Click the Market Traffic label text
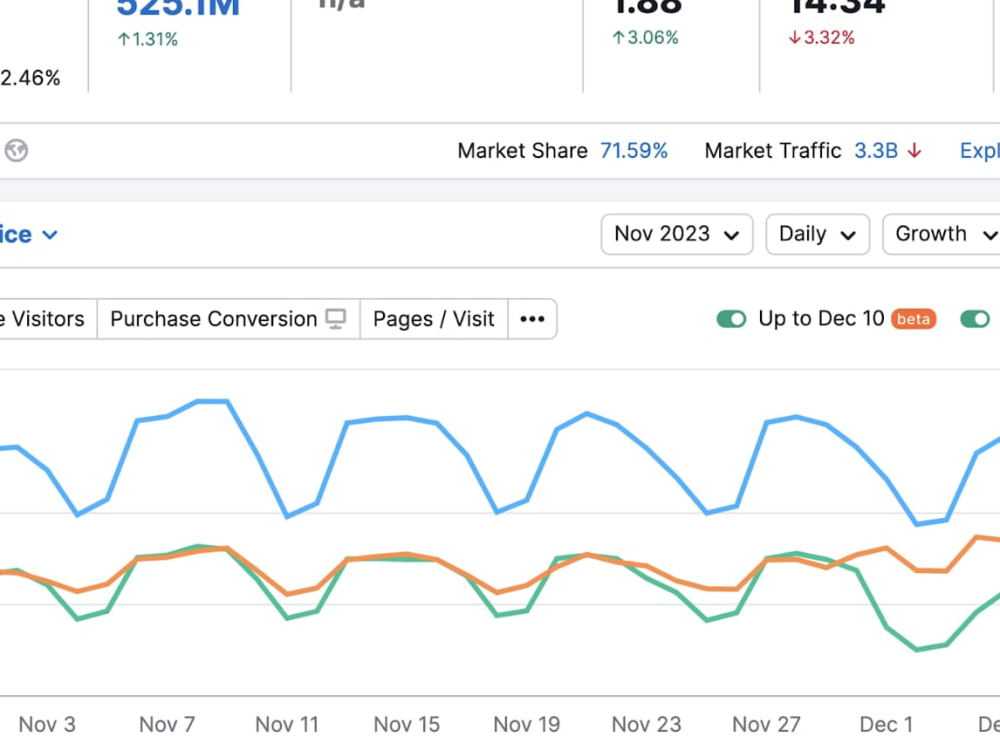Viewport: 1000px width, 750px height. 773,151
